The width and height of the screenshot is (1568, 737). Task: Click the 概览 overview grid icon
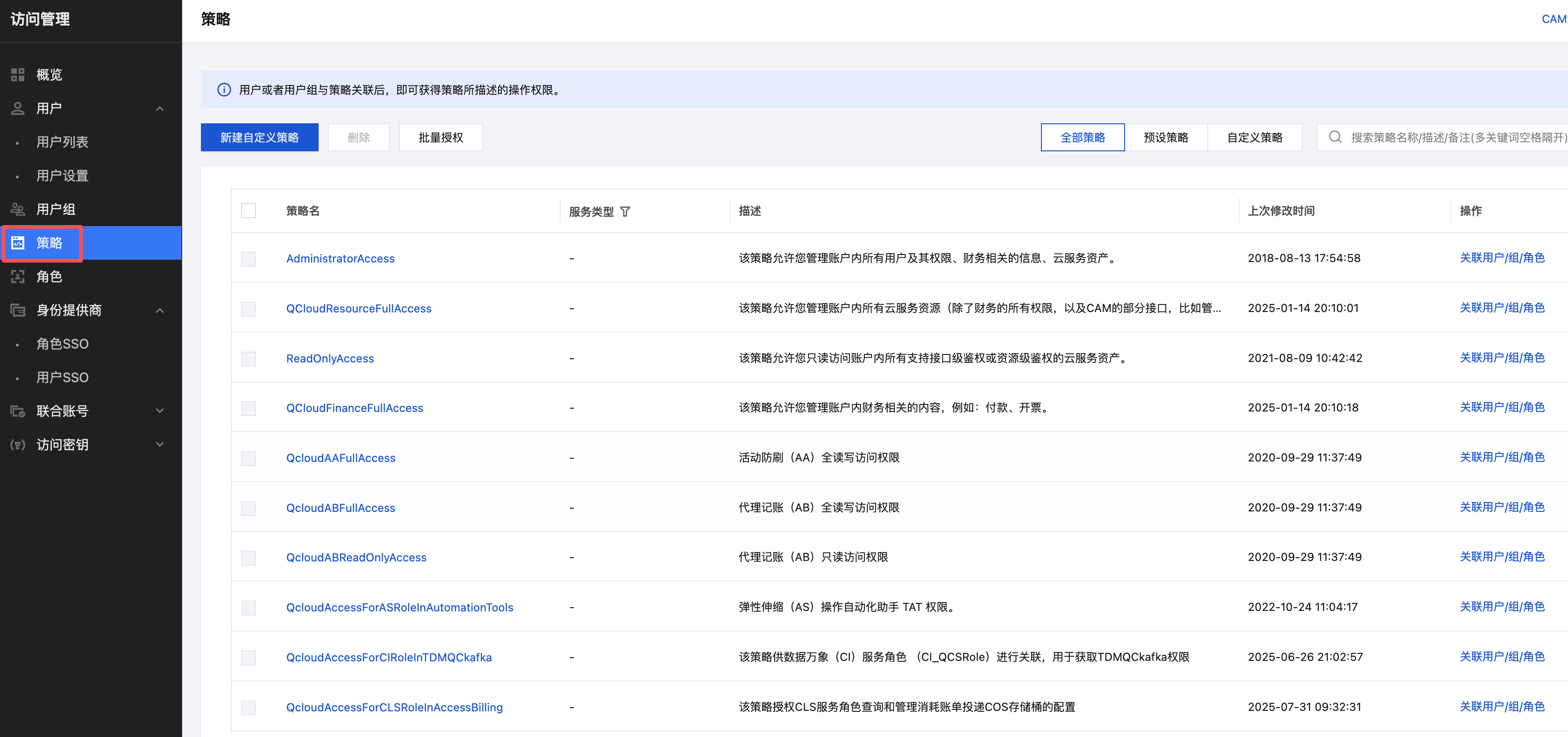point(18,75)
